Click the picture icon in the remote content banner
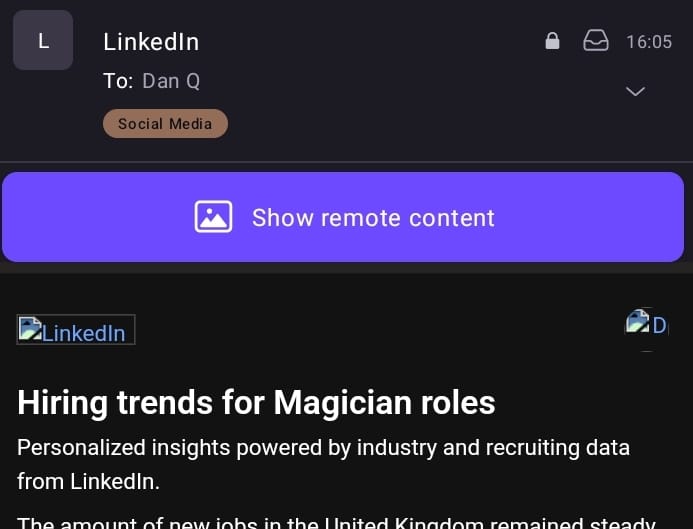693x529 pixels. click(213, 217)
